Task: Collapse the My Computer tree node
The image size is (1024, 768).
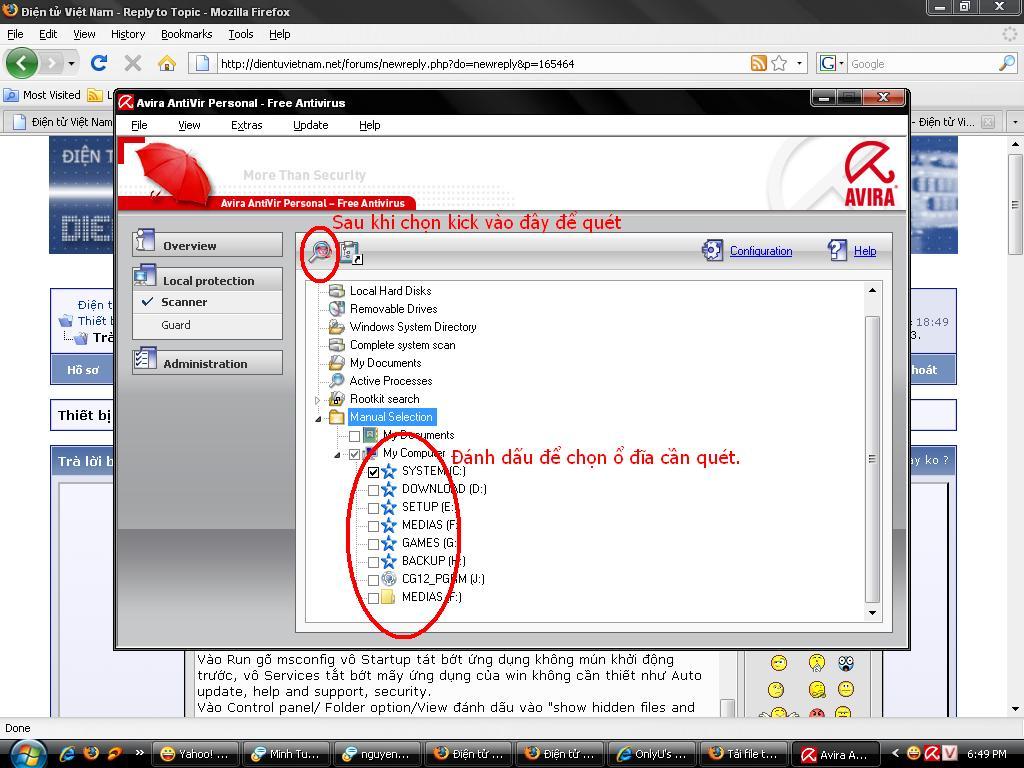Action: (337, 455)
